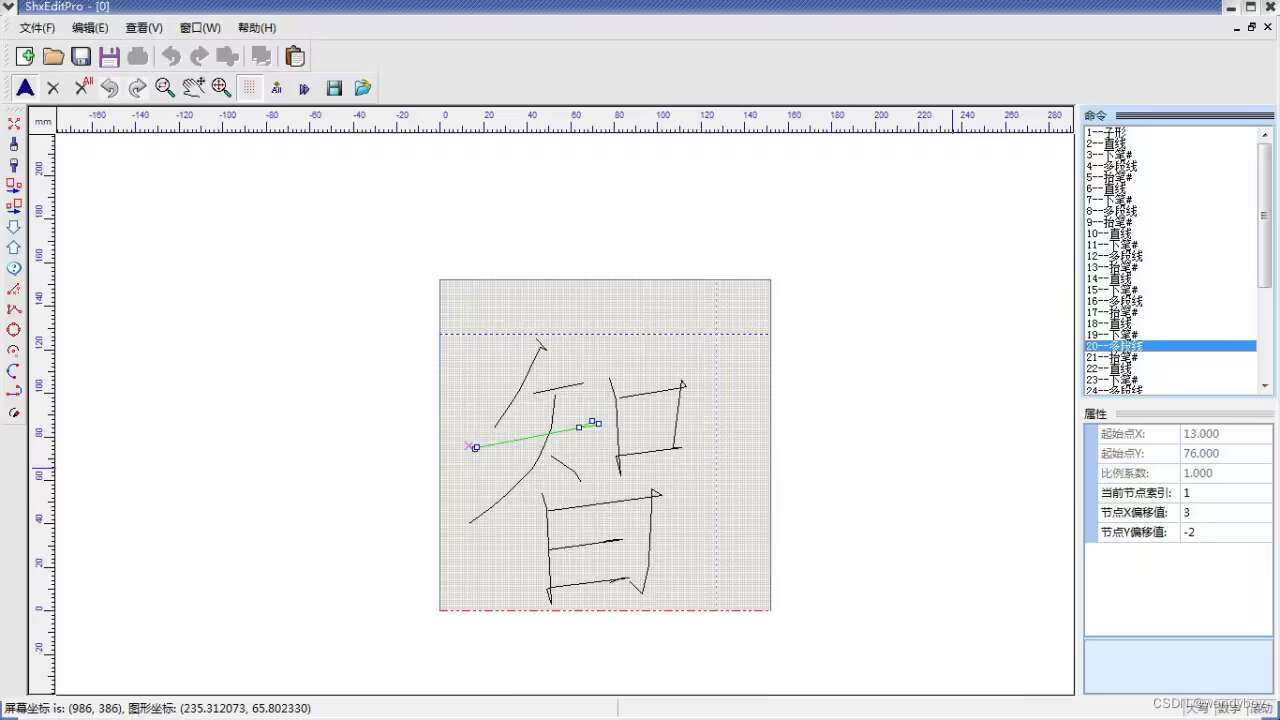Click the Delete All (X All) tool
1280x720 pixels.
(81, 88)
